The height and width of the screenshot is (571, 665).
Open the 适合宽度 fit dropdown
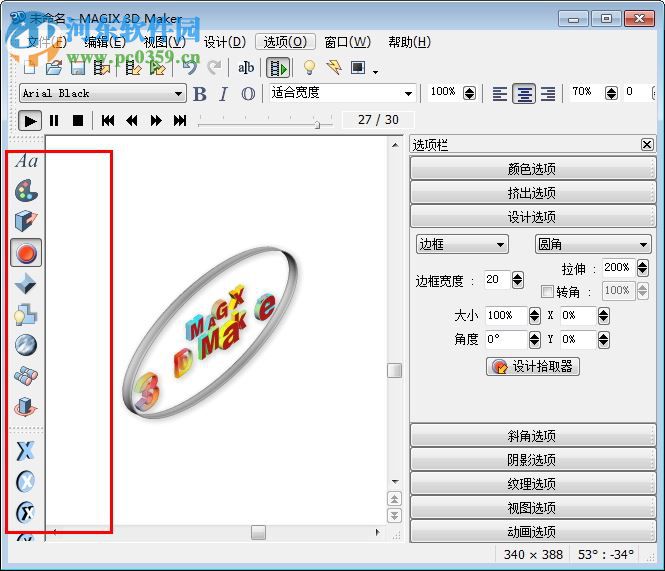[x=343, y=93]
